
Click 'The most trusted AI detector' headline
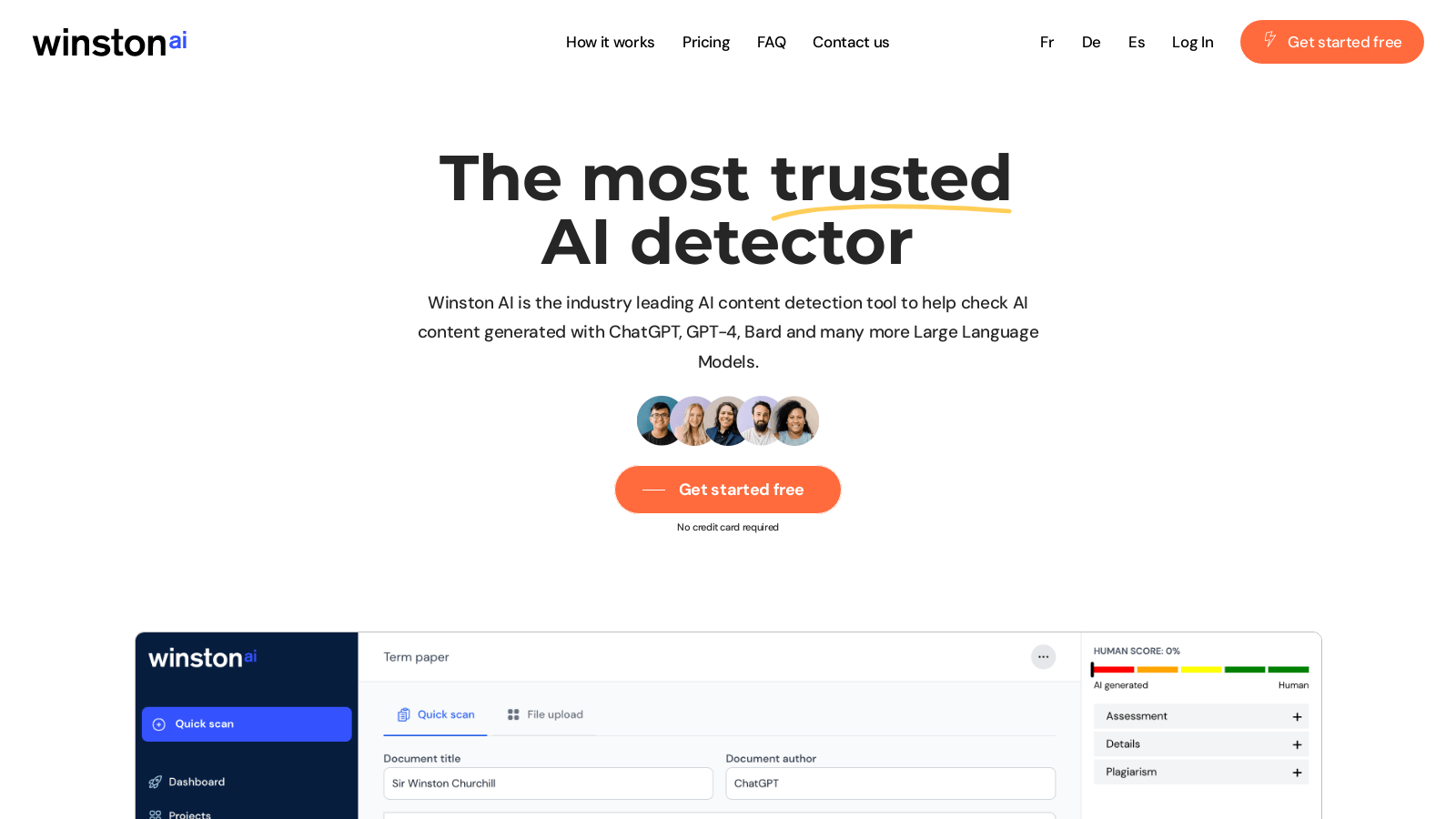pos(726,209)
